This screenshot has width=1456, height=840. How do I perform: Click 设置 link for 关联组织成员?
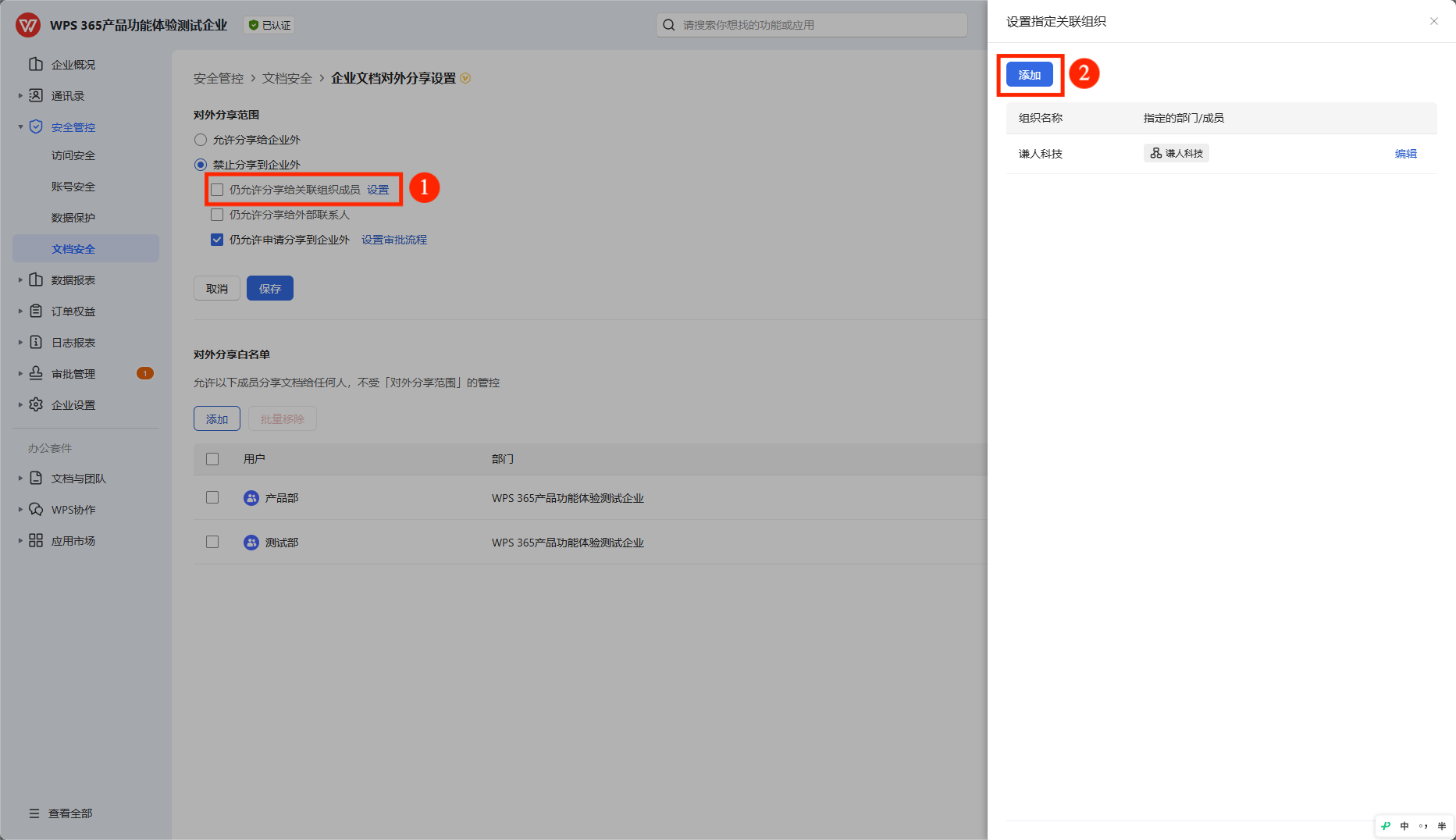(x=378, y=190)
